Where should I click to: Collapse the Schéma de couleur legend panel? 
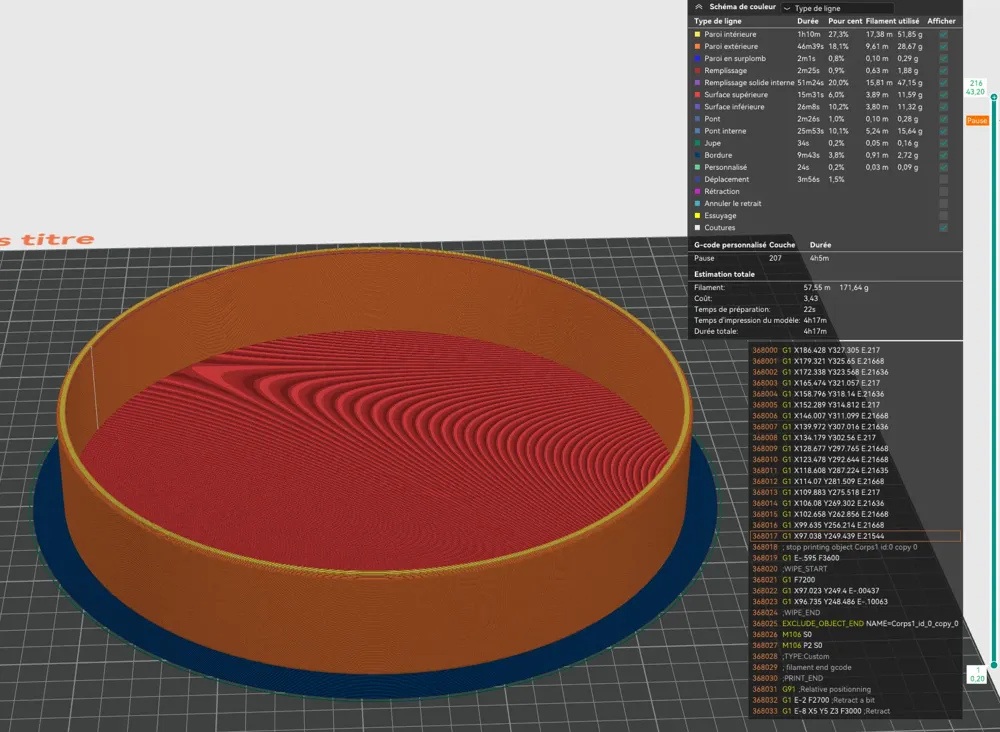698,7
